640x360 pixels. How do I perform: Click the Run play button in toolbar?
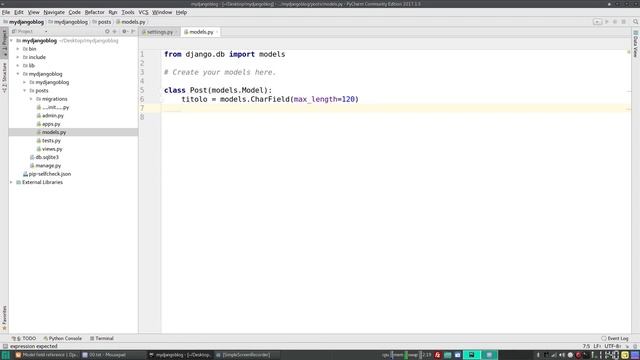(x=607, y=22)
